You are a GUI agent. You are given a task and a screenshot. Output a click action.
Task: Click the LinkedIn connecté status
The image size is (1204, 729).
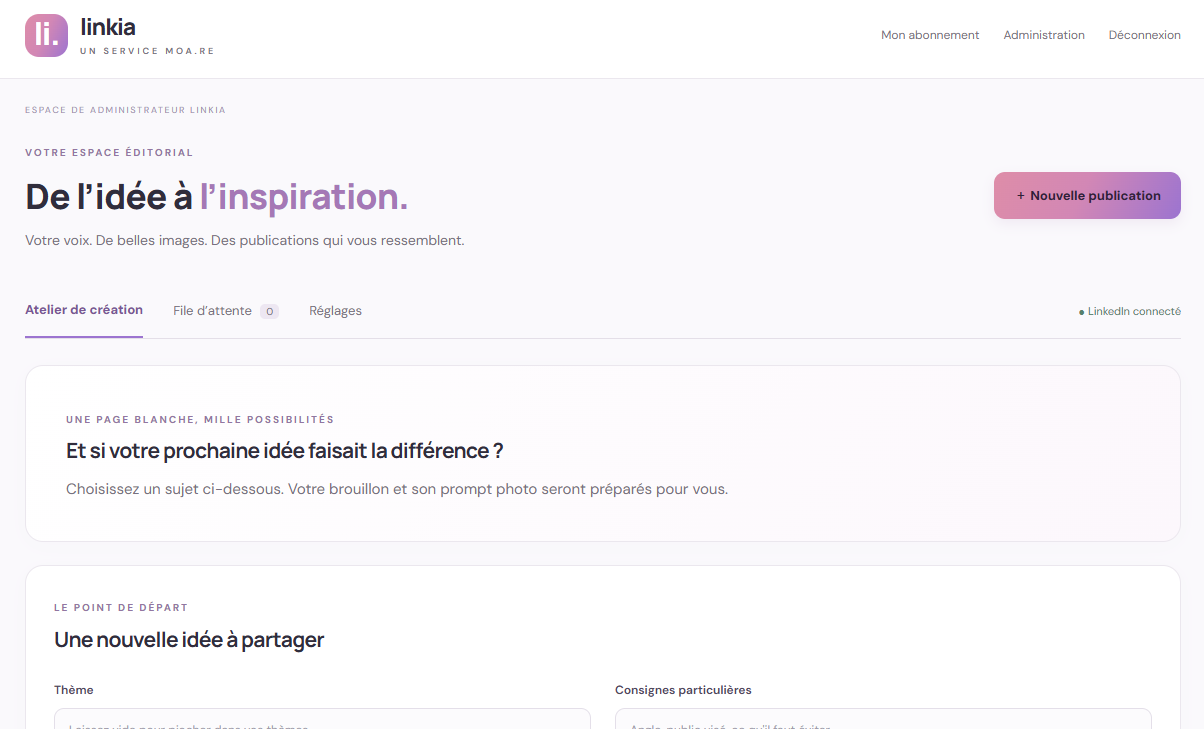coord(1129,312)
